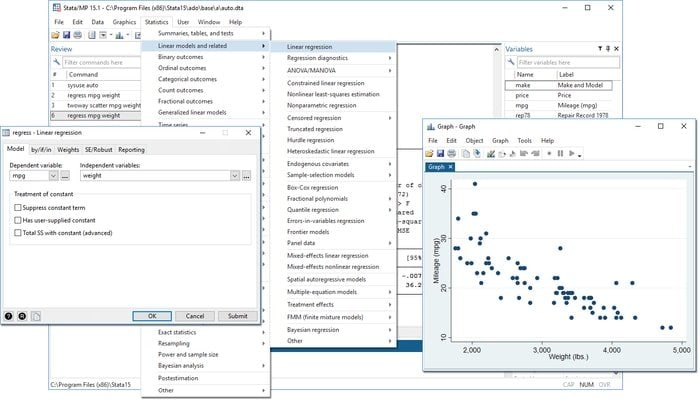Click filter funnel icon in Variables panel header
The width and height of the screenshot is (700, 407).
pos(600,49)
